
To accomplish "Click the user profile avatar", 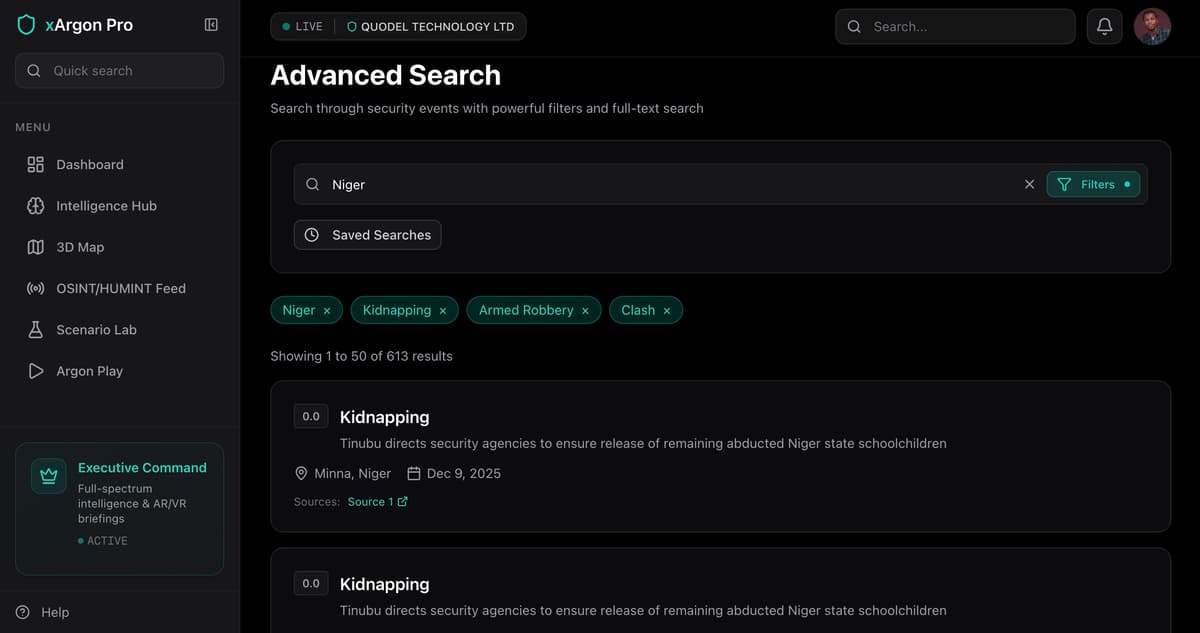I will [x=1152, y=27].
